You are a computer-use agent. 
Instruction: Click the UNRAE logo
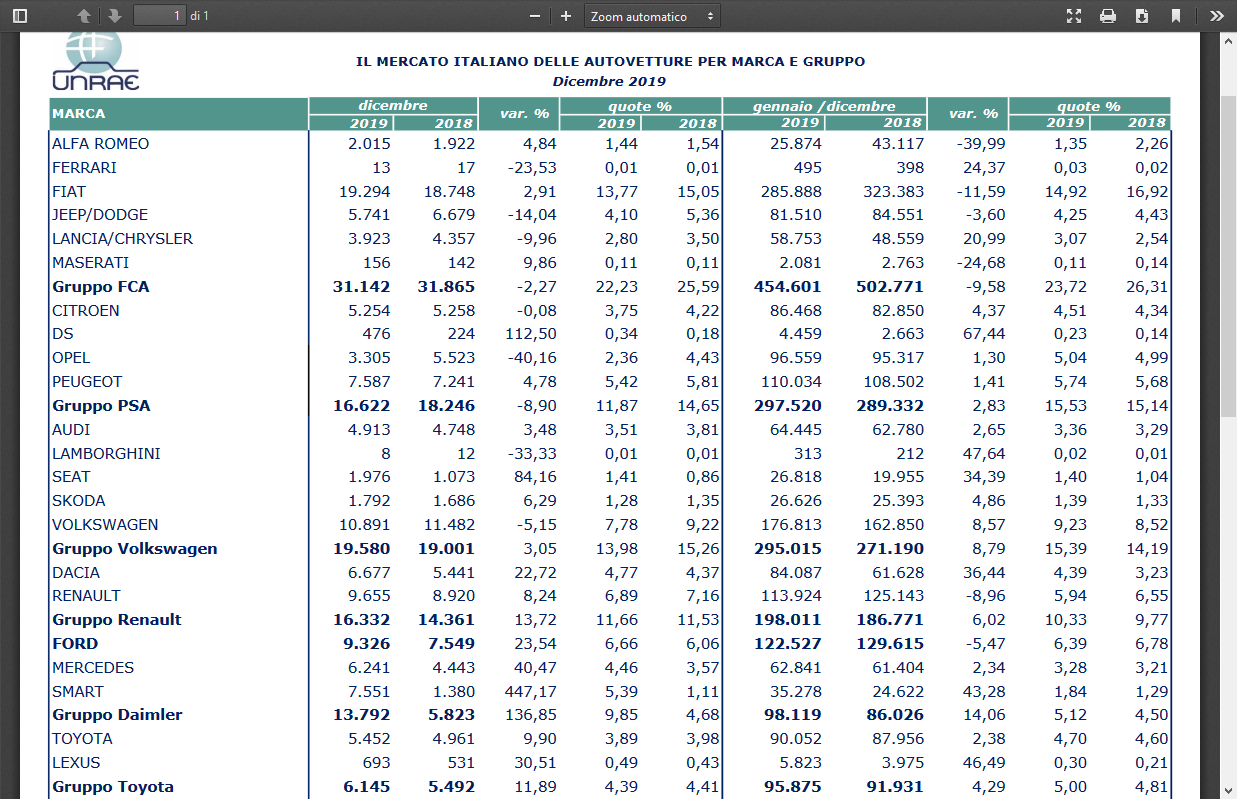click(95, 60)
